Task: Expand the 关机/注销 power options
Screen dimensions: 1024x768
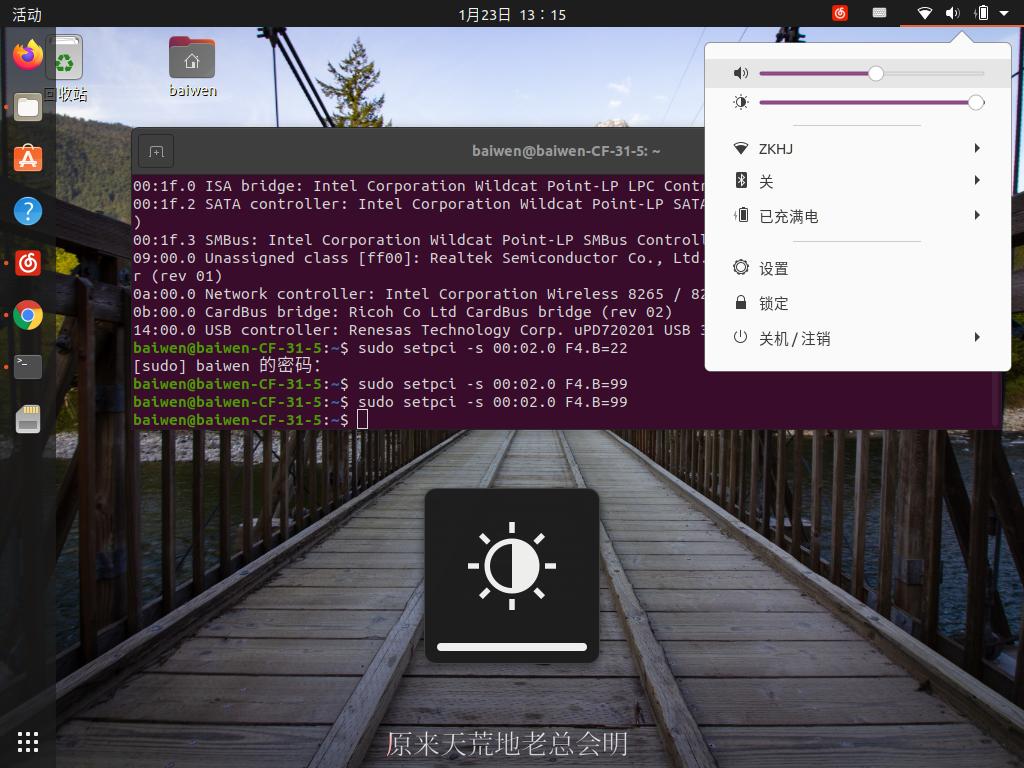Action: (977, 338)
